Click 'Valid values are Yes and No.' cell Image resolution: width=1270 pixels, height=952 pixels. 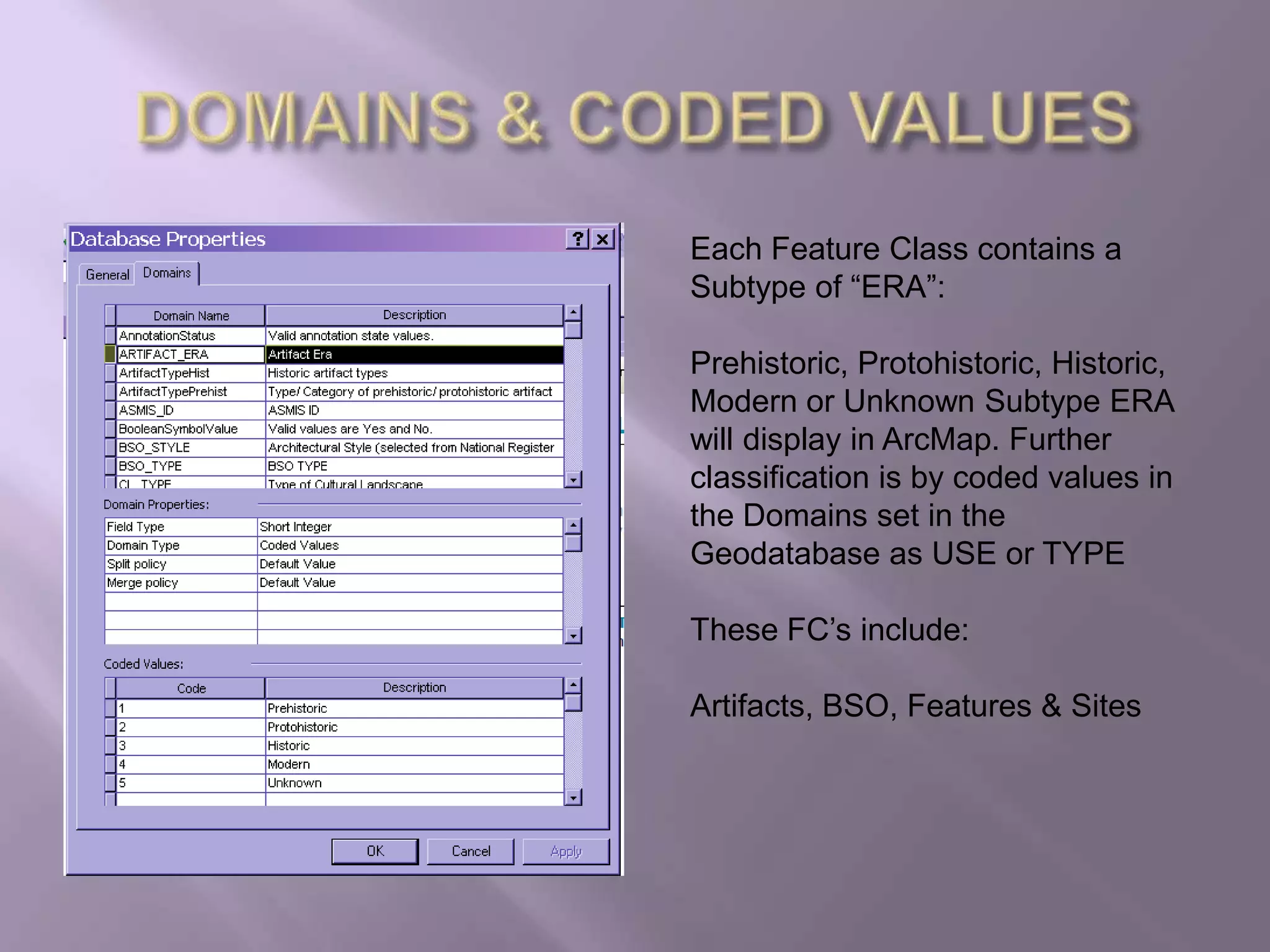[414, 428]
